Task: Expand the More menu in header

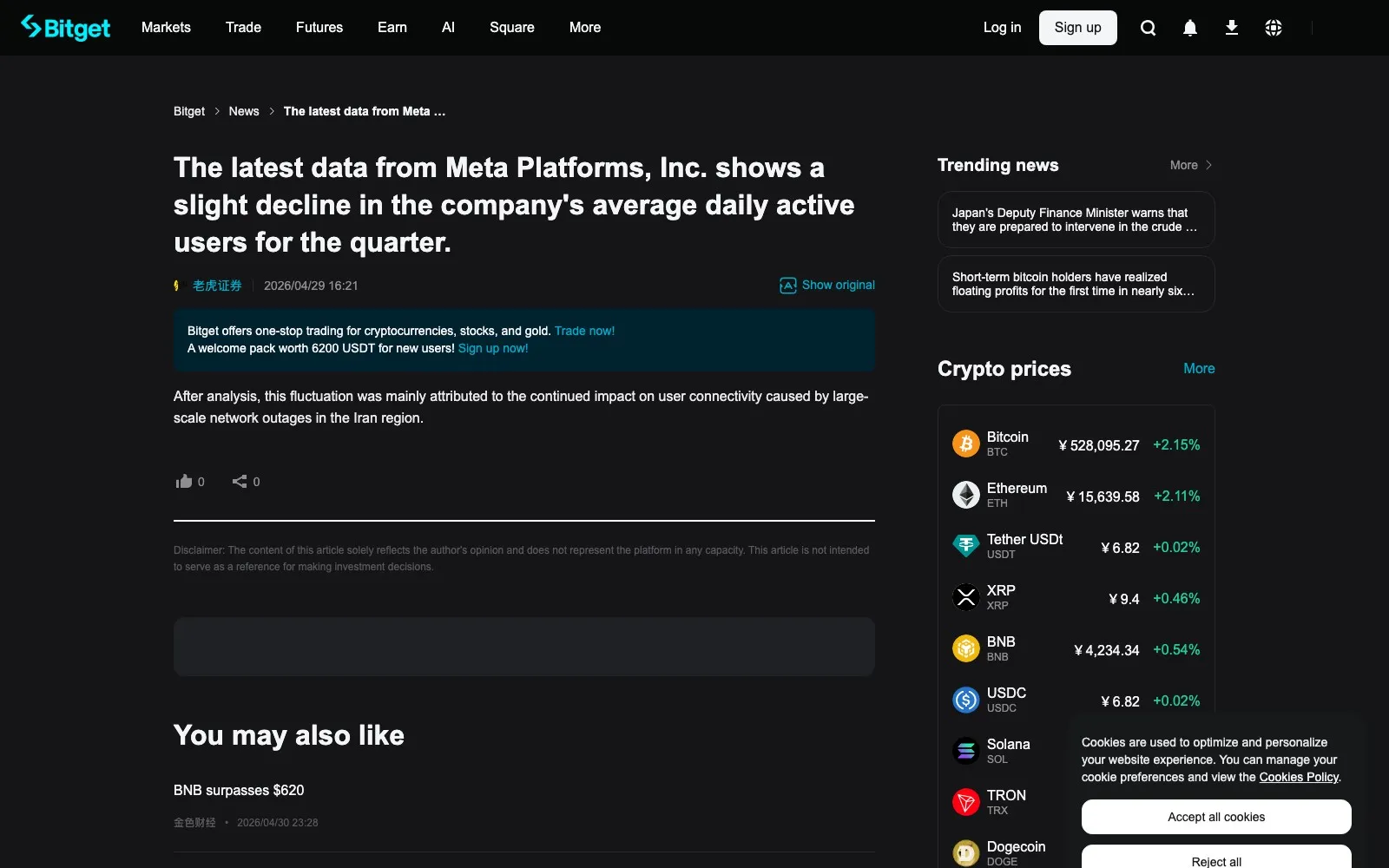Action: point(585,28)
